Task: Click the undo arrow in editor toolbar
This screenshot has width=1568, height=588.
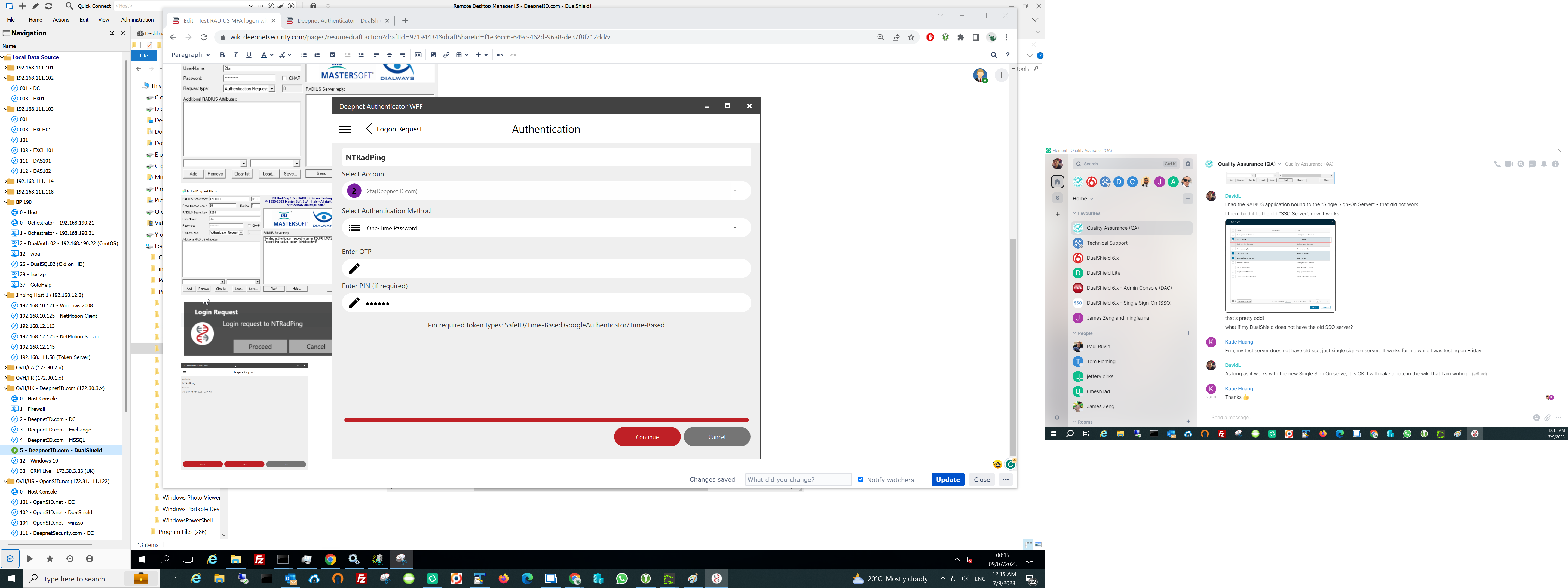Action: click(x=500, y=55)
